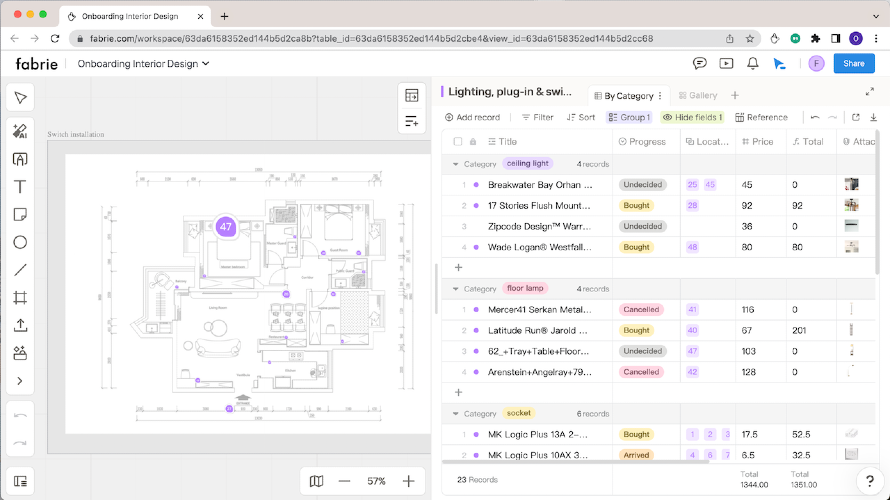Open the Onboarding Interior Design project dropdown
Image resolution: width=890 pixels, height=500 pixels.
tap(144, 63)
